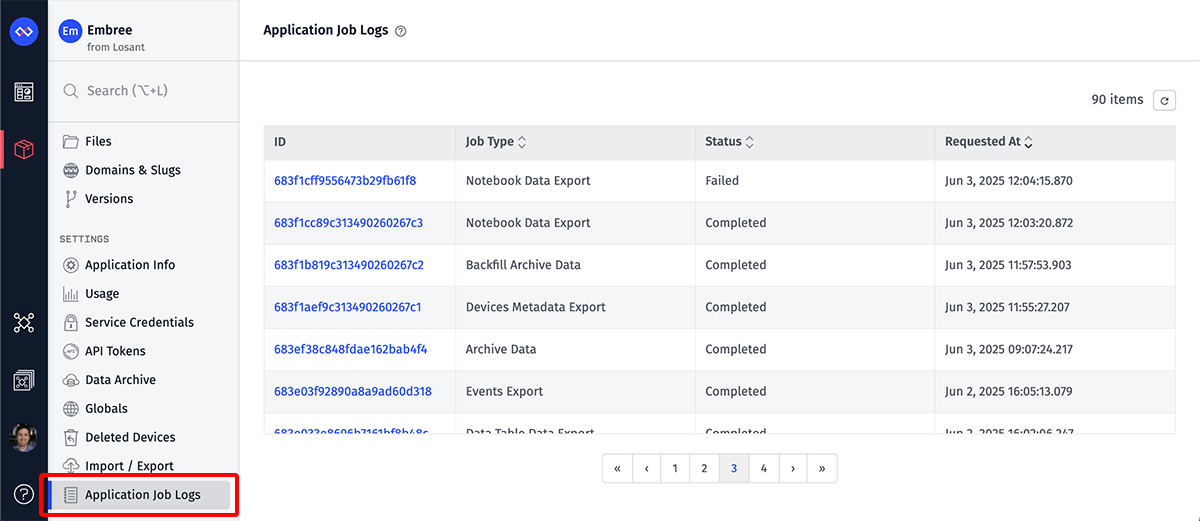The image size is (1200, 521).
Task: Focus the Search input field
Action: point(150,91)
